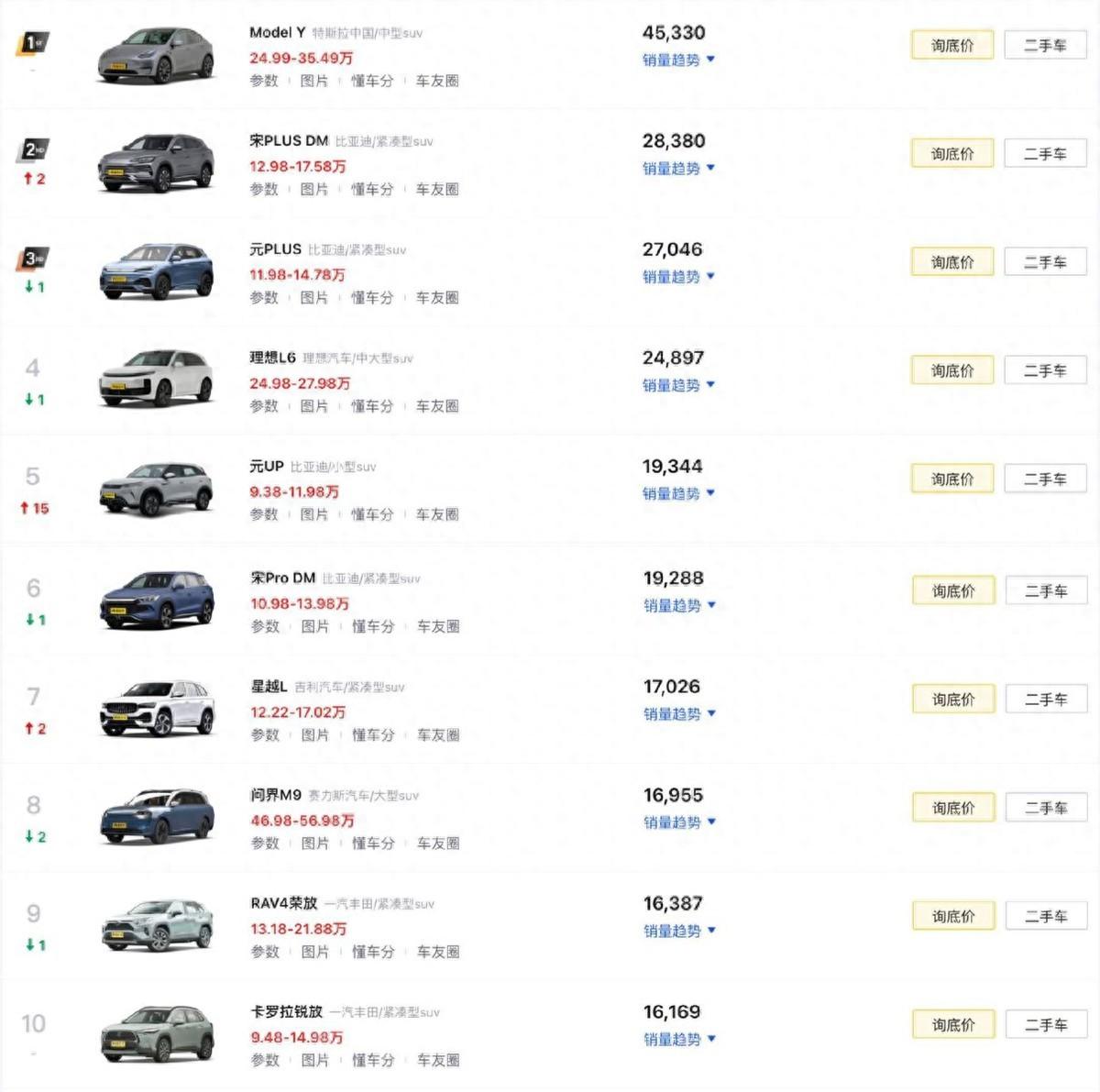Click 询底价 button for Model Y
Viewport: 1100px width, 1092px height.
951,45
